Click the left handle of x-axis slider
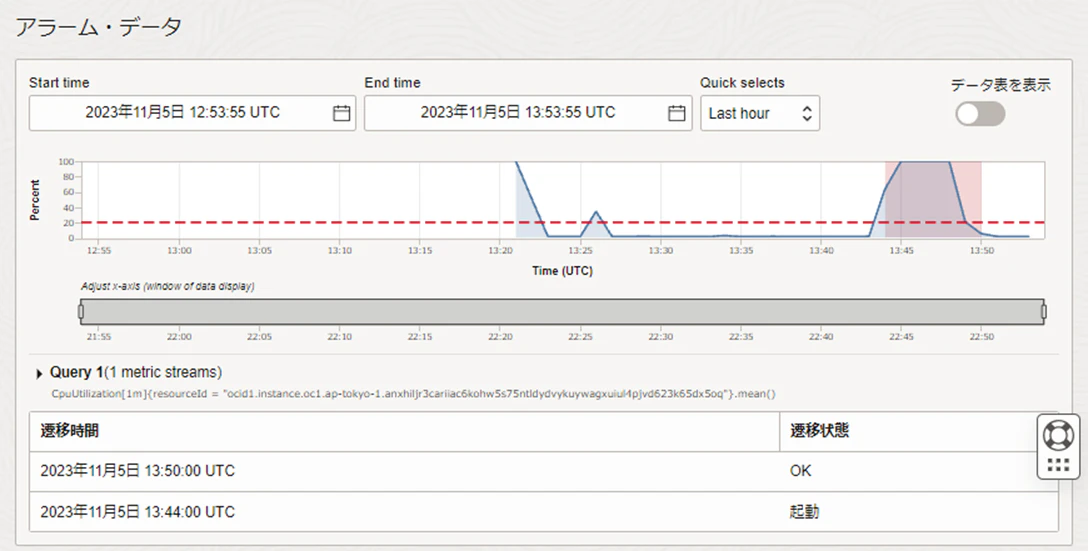The height and width of the screenshot is (551, 1088). pos(81,312)
